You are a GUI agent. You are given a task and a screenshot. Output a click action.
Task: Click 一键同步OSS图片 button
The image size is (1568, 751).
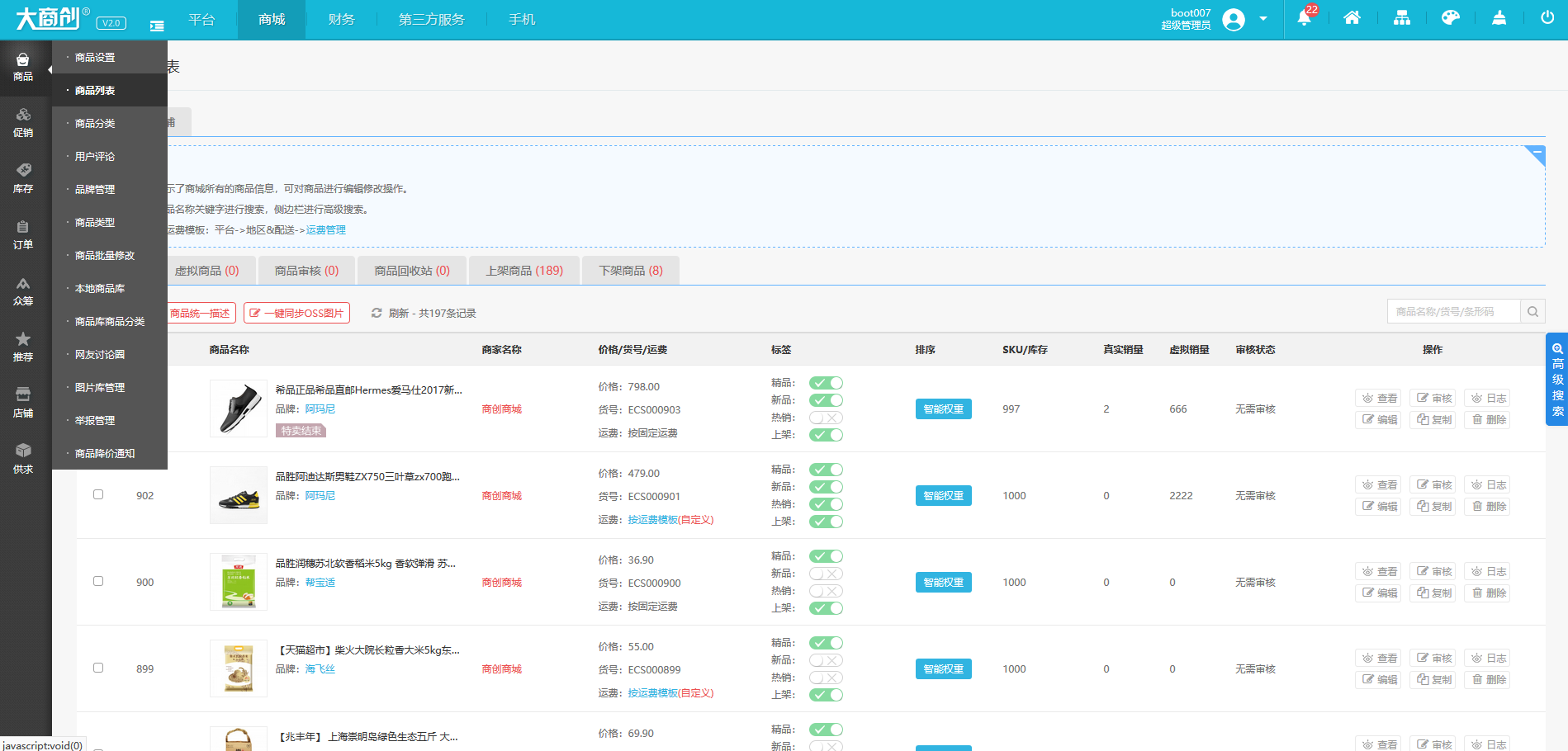coord(296,313)
